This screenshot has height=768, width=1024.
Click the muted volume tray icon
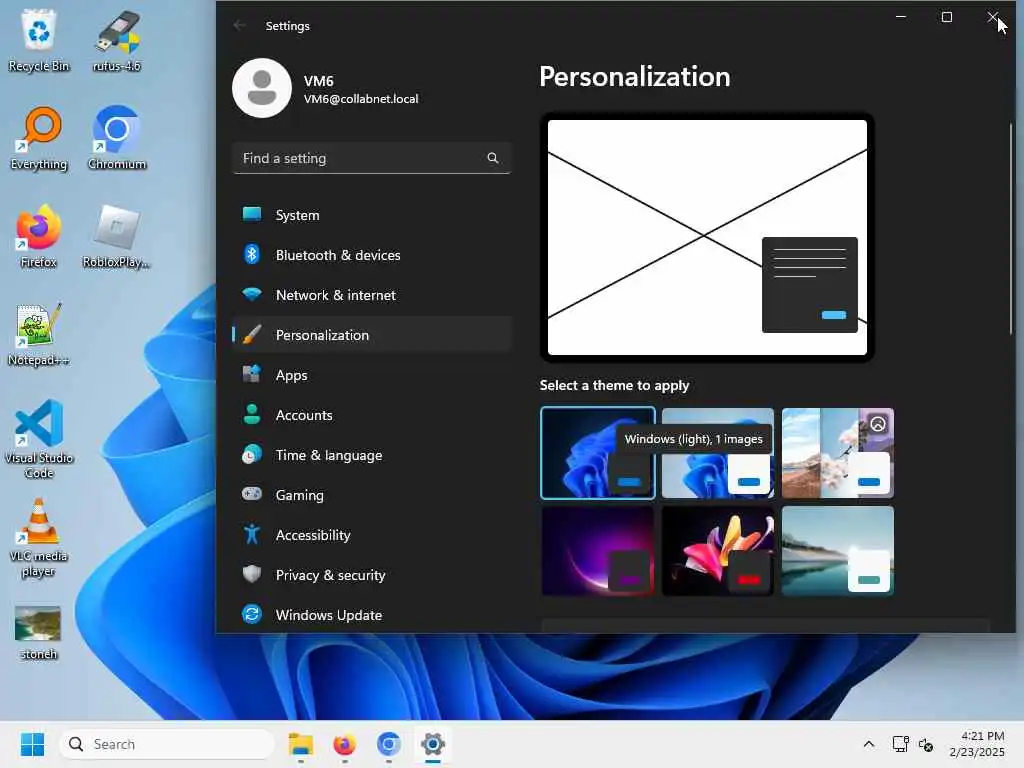(x=925, y=744)
